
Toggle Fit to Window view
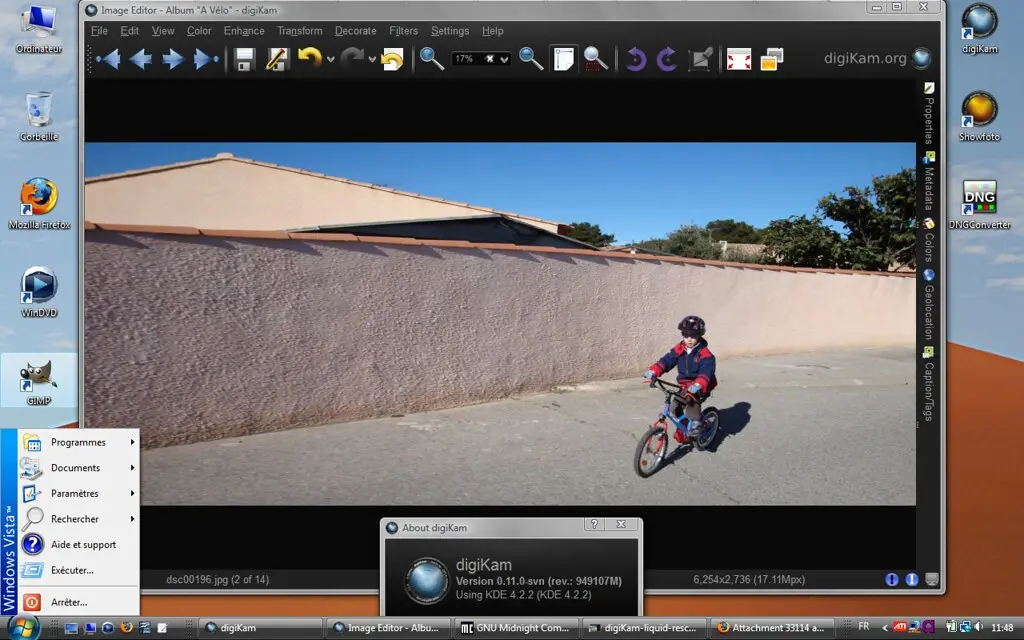564,60
